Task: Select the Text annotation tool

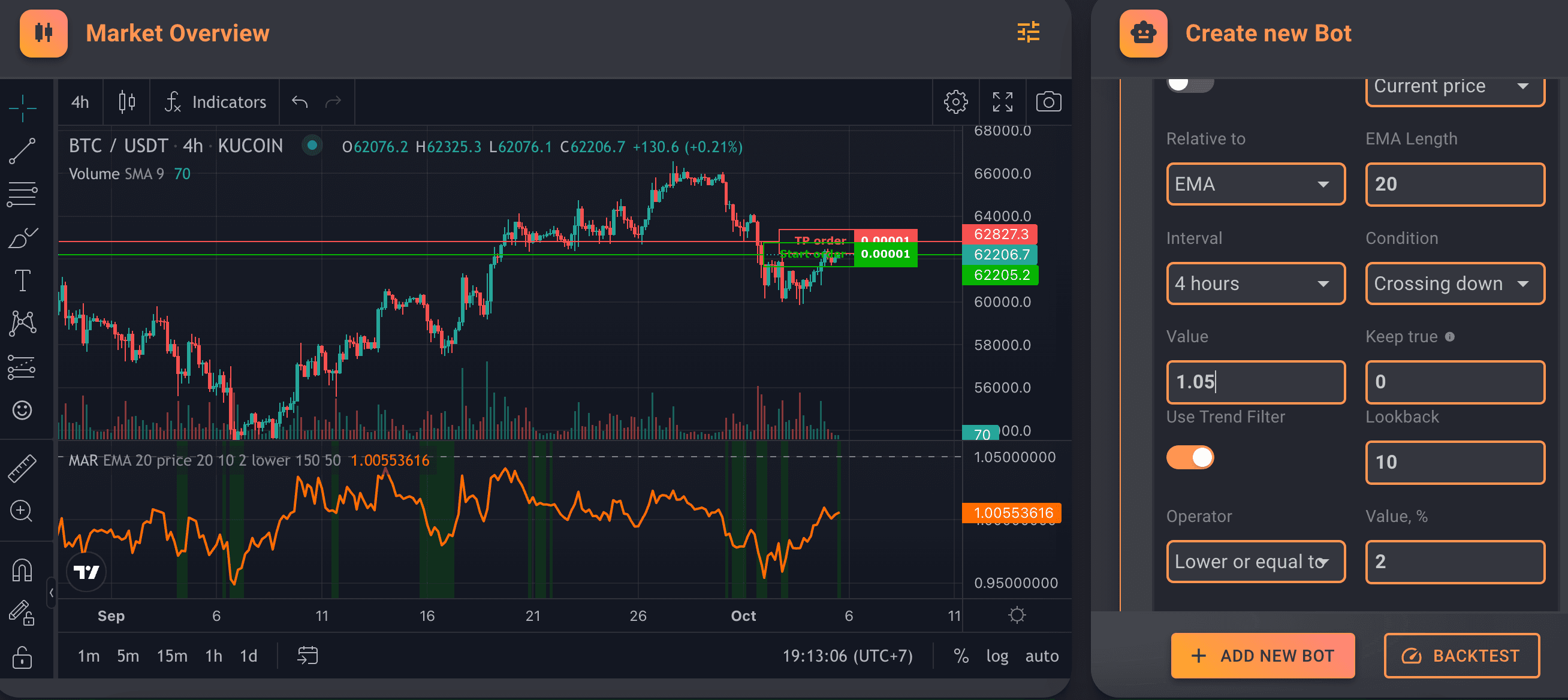Action: coord(23,280)
